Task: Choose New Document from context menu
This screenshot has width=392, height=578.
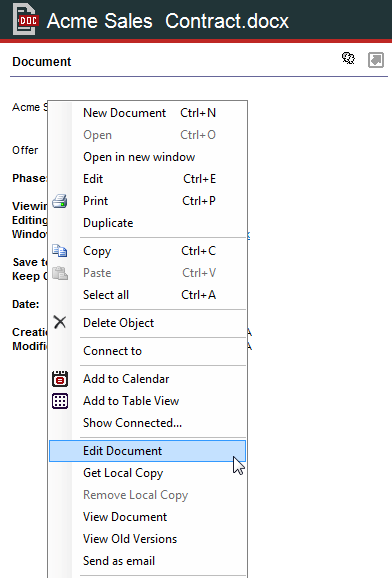Action: click(x=148, y=113)
